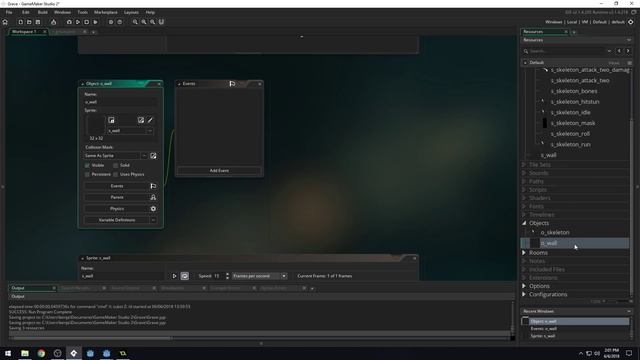This screenshot has width=640, height=360.
Task: Start debugging with the Debug toolbar icon
Action: (69, 22)
